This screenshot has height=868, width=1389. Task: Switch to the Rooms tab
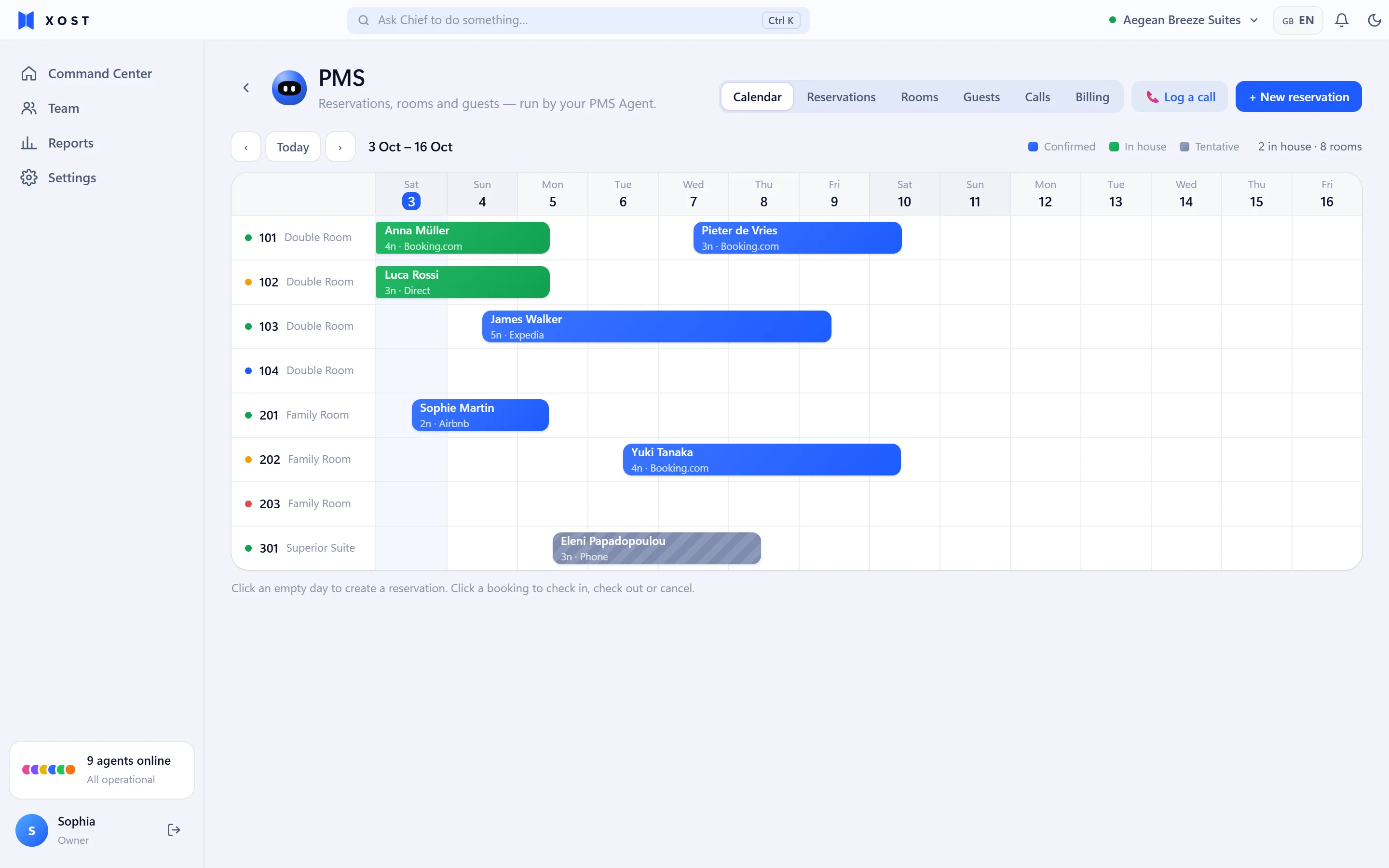point(919,96)
